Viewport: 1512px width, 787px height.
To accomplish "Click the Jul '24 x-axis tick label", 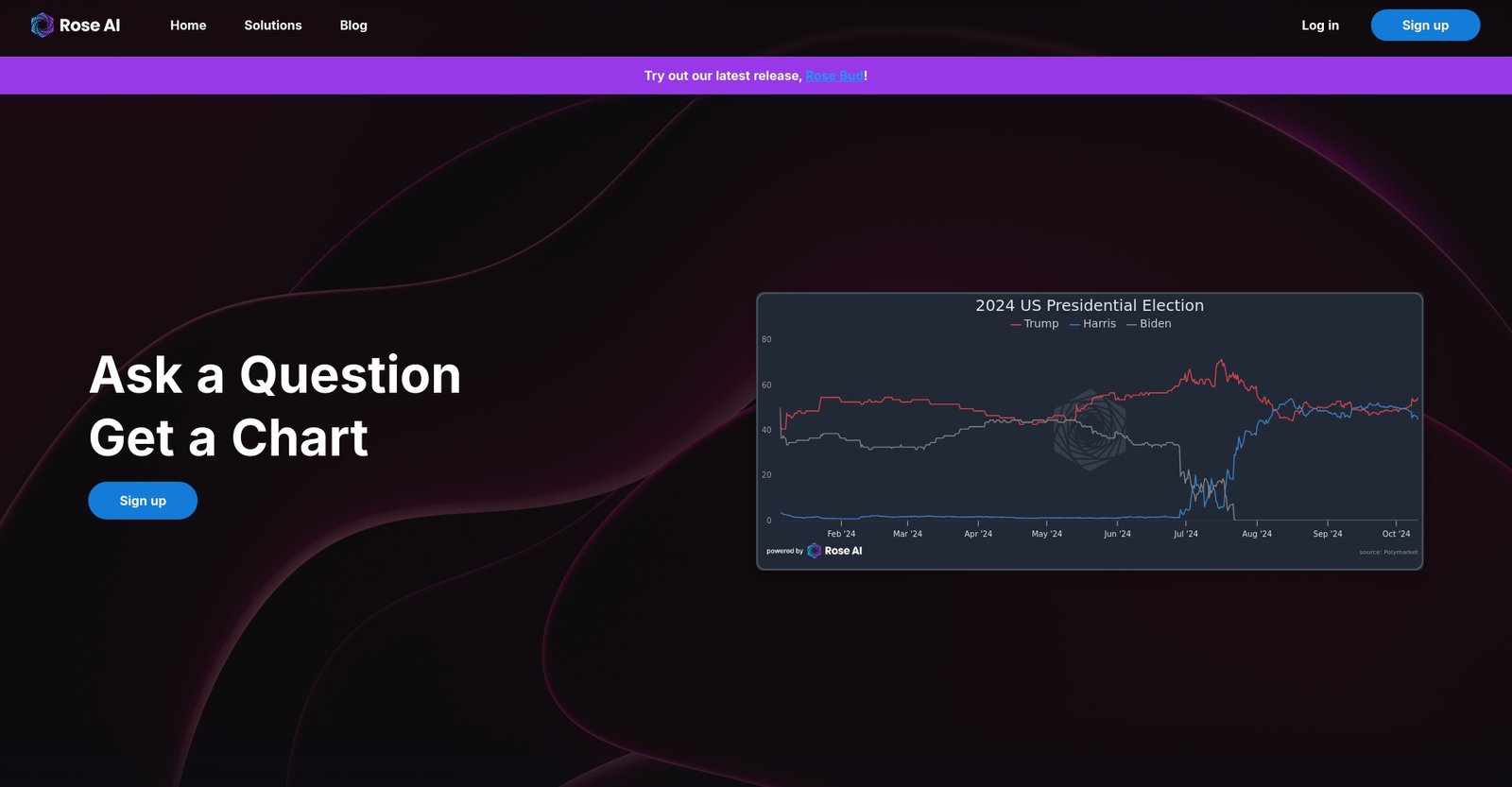I will (x=1185, y=534).
